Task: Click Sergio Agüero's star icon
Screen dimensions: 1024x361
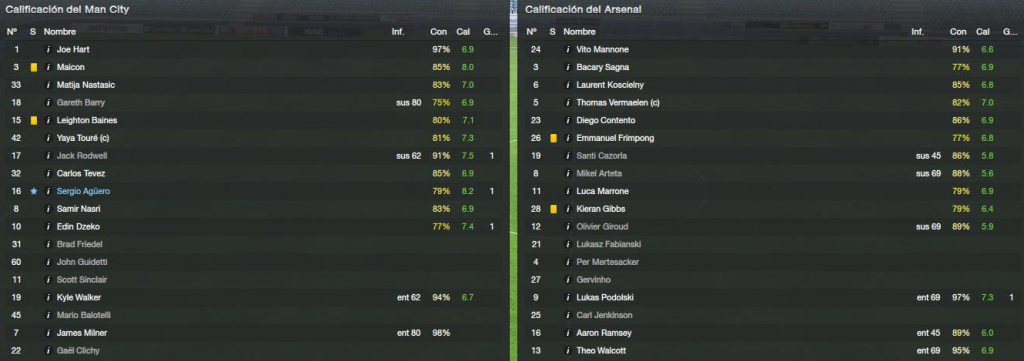Action: point(33,191)
